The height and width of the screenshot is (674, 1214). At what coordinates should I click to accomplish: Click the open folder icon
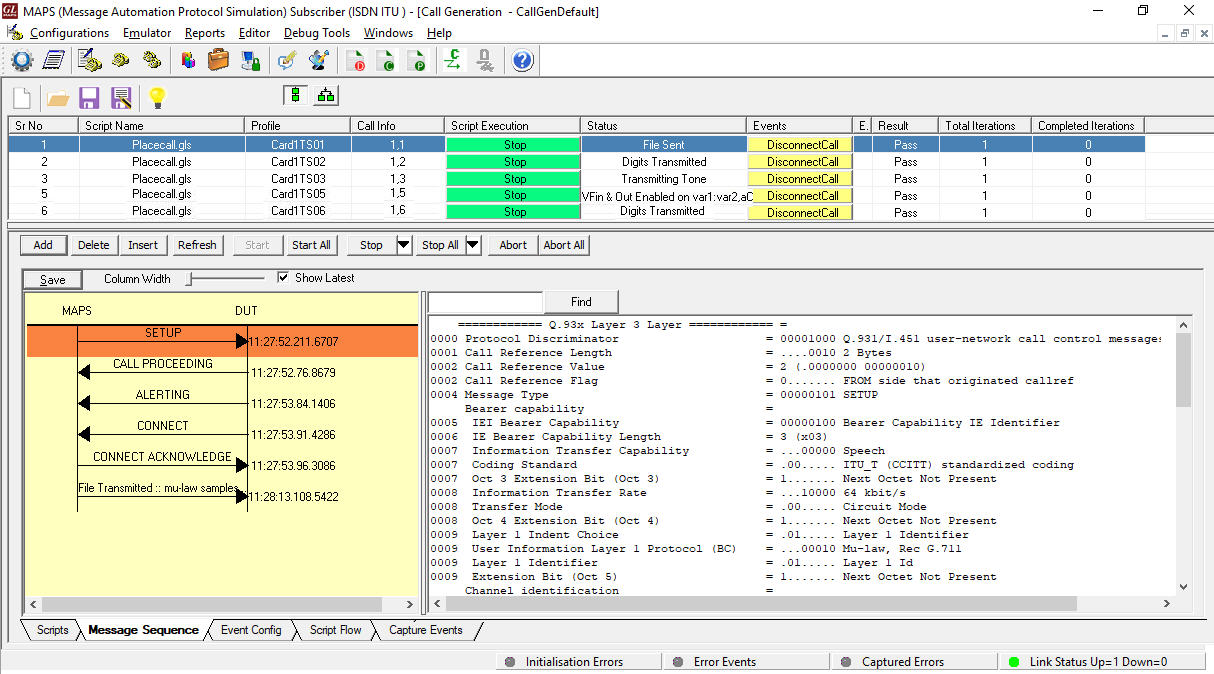click(x=58, y=98)
